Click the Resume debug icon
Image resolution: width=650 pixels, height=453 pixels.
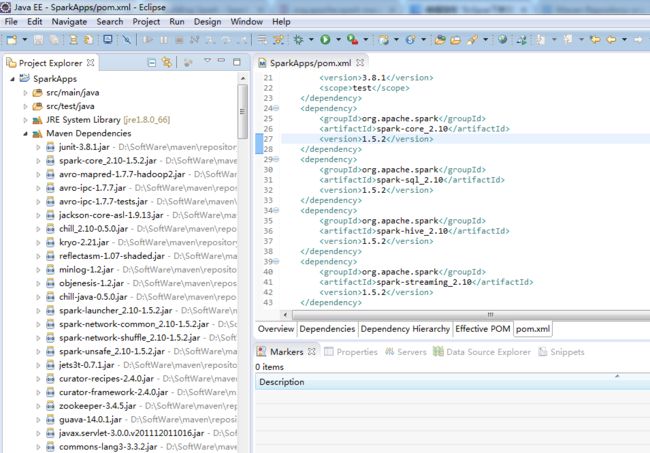(147, 40)
